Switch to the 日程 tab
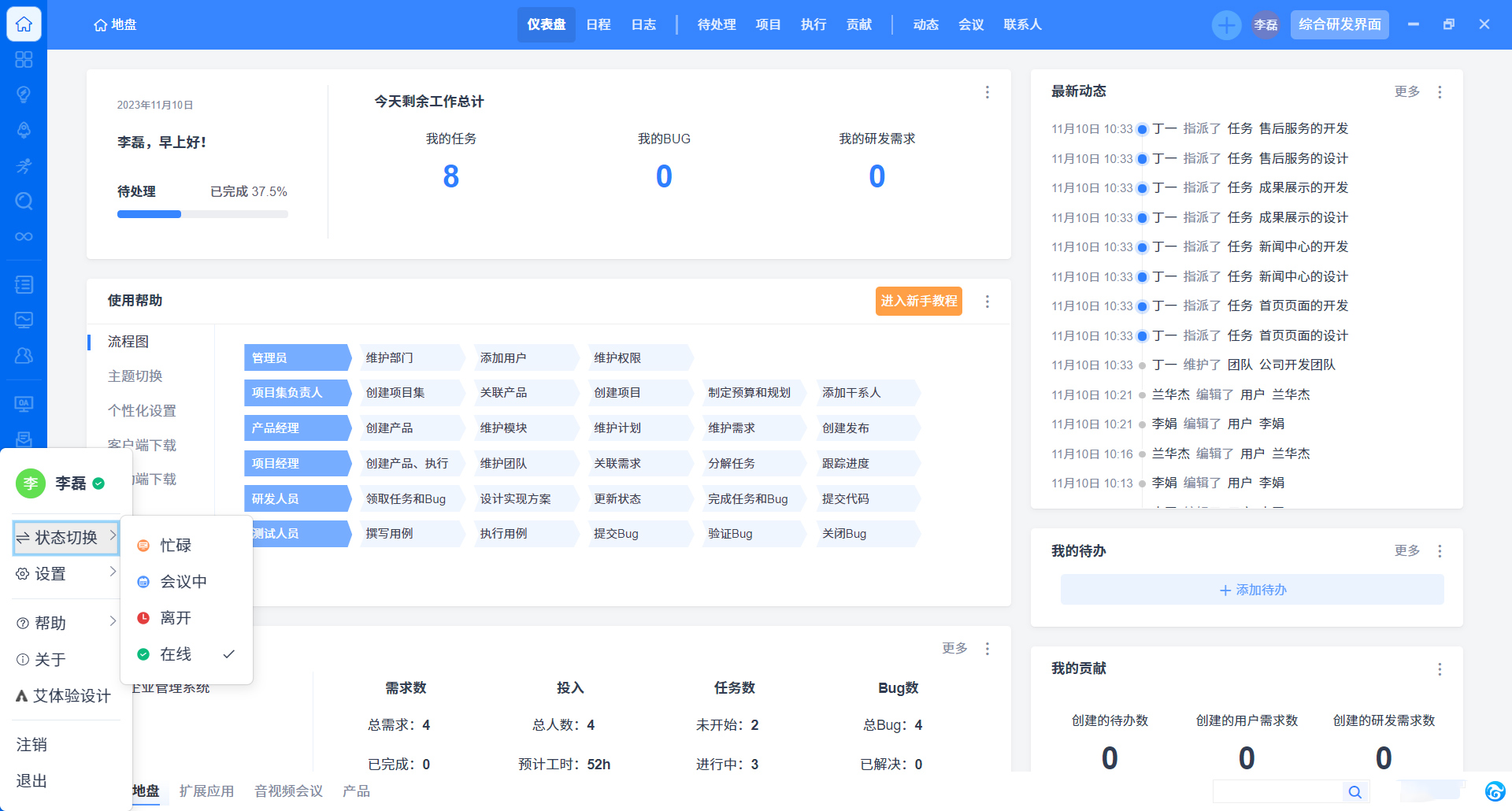This screenshot has height=811, width=1512. [x=598, y=25]
